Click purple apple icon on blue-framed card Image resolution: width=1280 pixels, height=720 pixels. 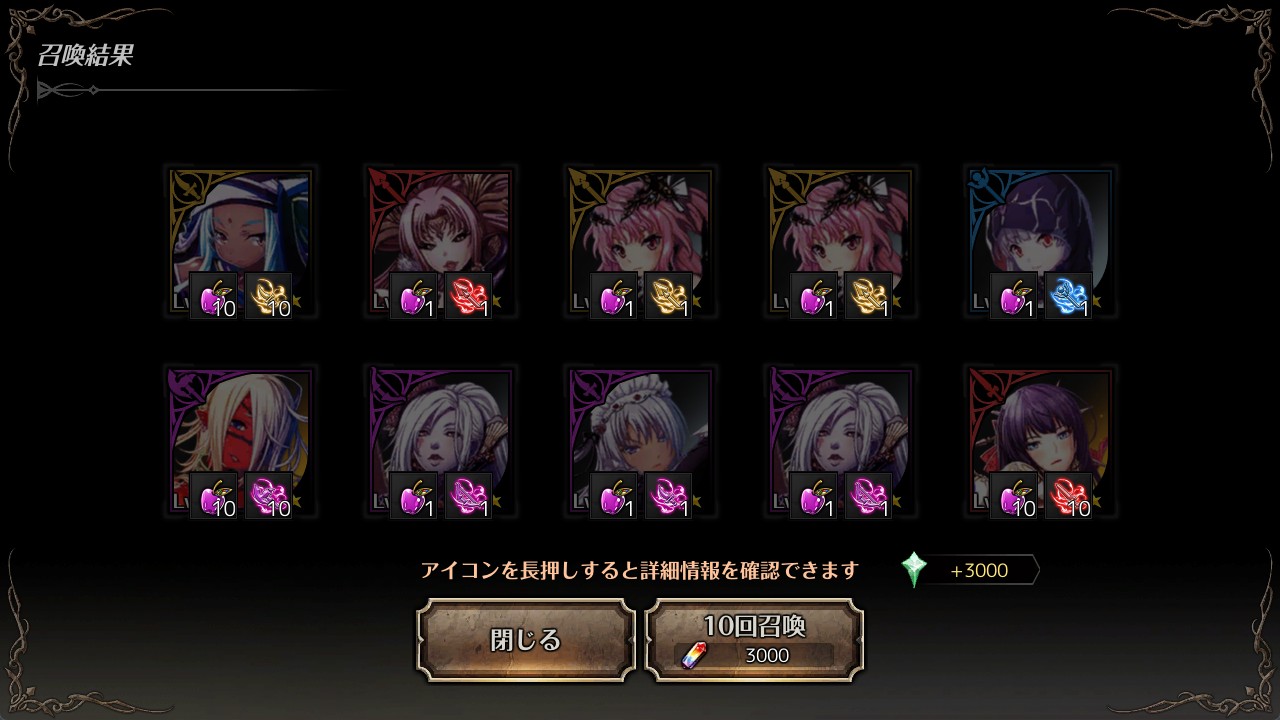[x=1014, y=296]
